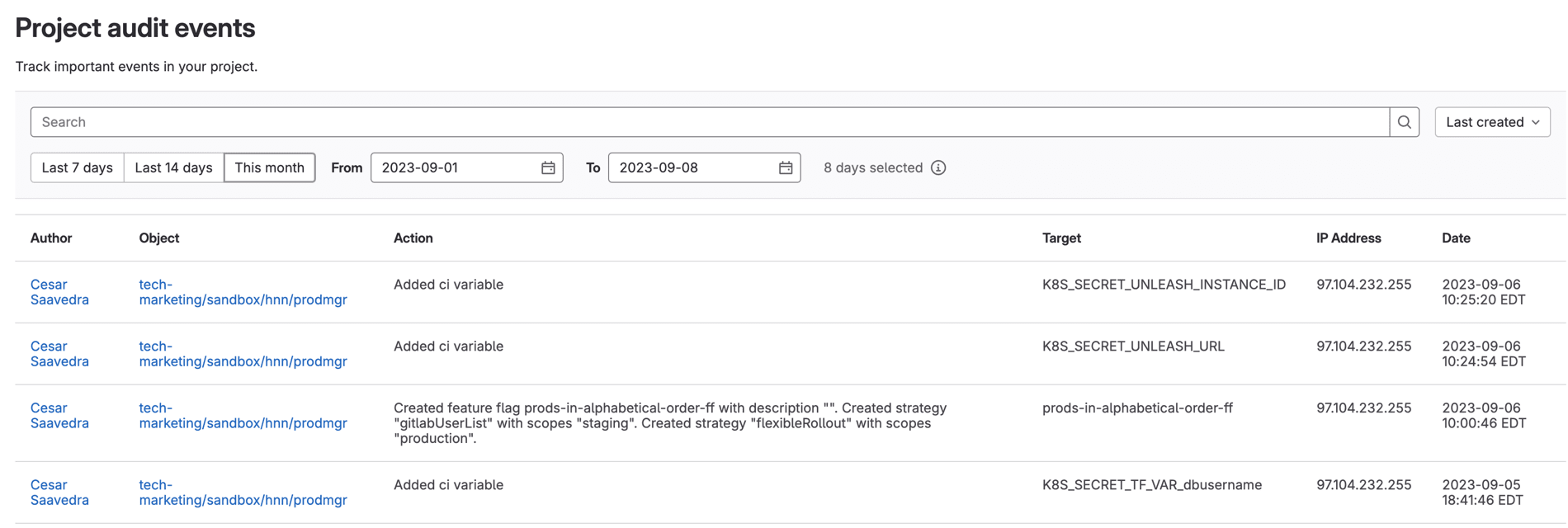Image resolution: width=1568 pixels, height=528 pixels.
Task: Open Cesar Saavedra in the K8S_SECRET_UNLEASH_INSTANCE_ID row
Action: (x=59, y=292)
